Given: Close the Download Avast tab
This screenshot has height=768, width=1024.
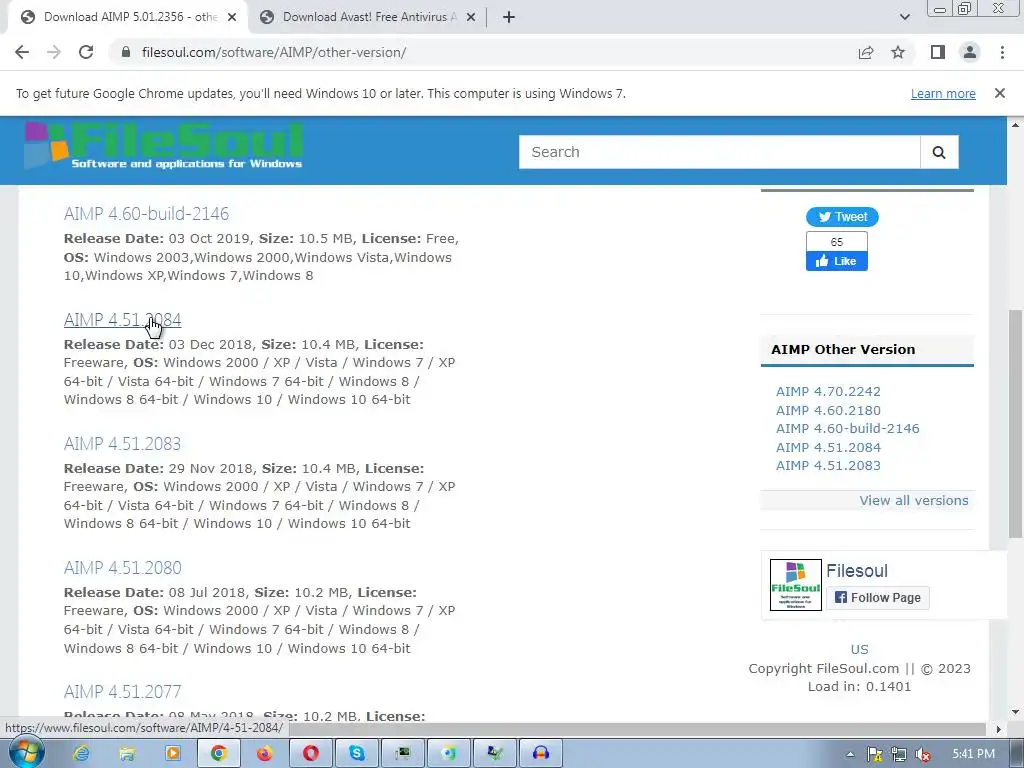Looking at the screenshot, I should pyautogui.click(x=471, y=18).
